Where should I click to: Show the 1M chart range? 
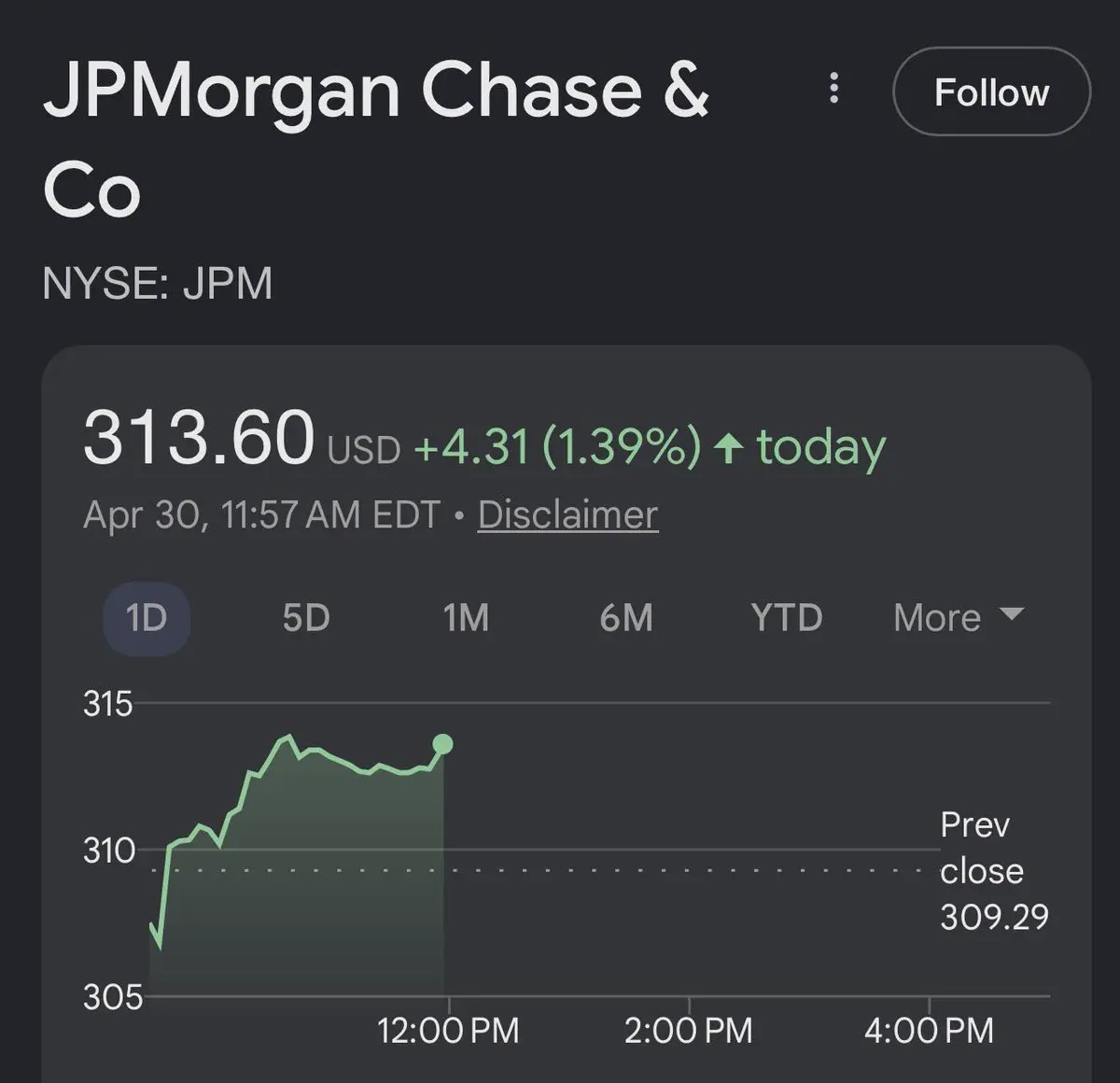466,618
